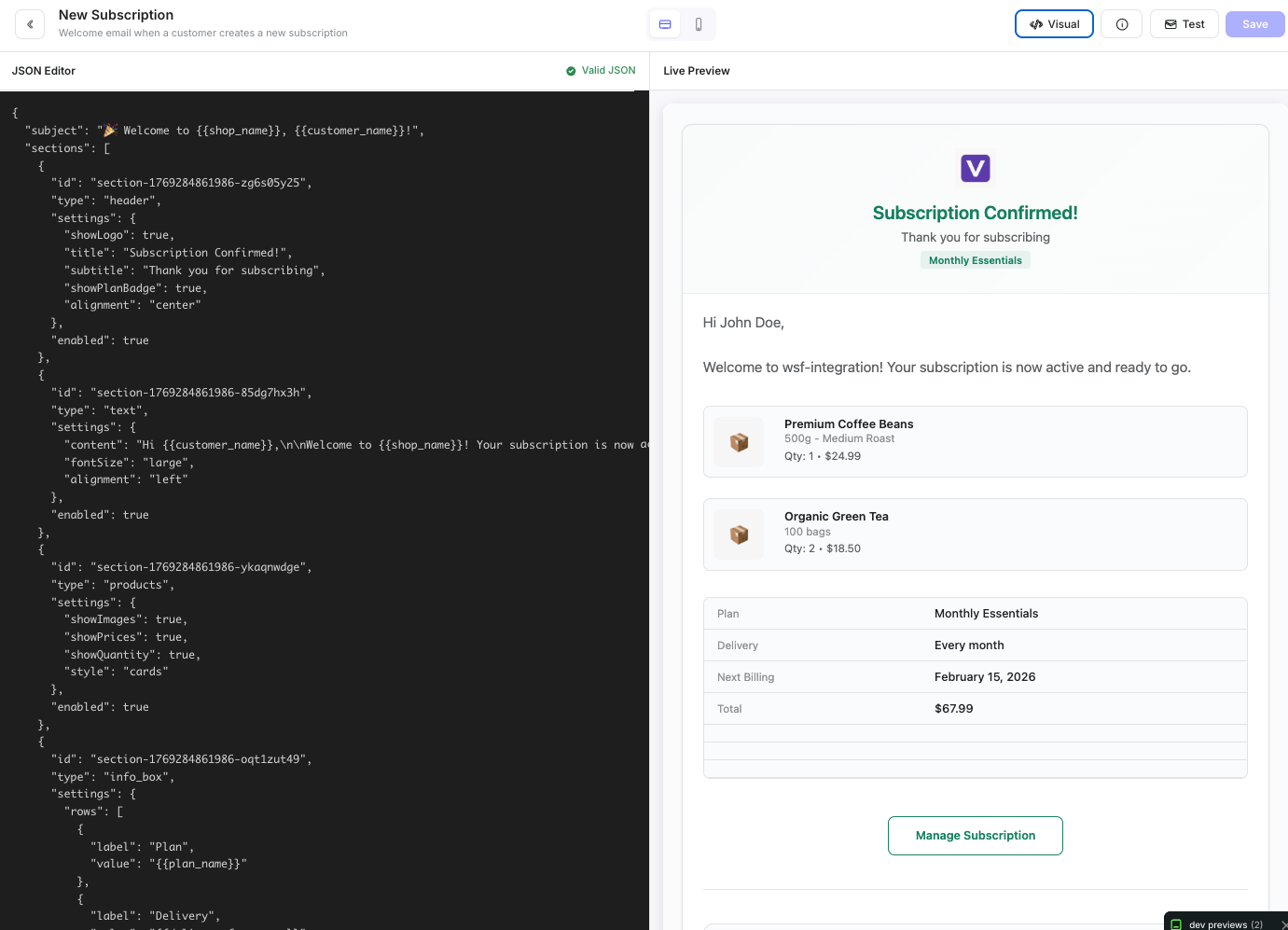The height and width of the screenshot is (930, 1288).
Task: Click the "alignment": "center" line
Action: click(x=132, y=305)
